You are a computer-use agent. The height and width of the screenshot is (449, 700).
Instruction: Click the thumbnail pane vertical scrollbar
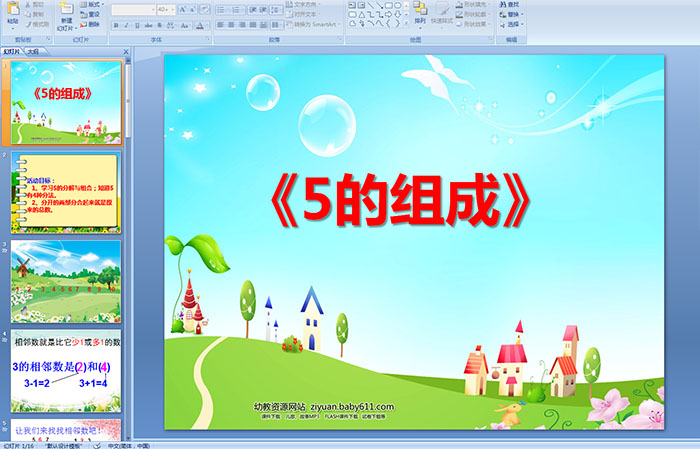[x=129, y=250]
